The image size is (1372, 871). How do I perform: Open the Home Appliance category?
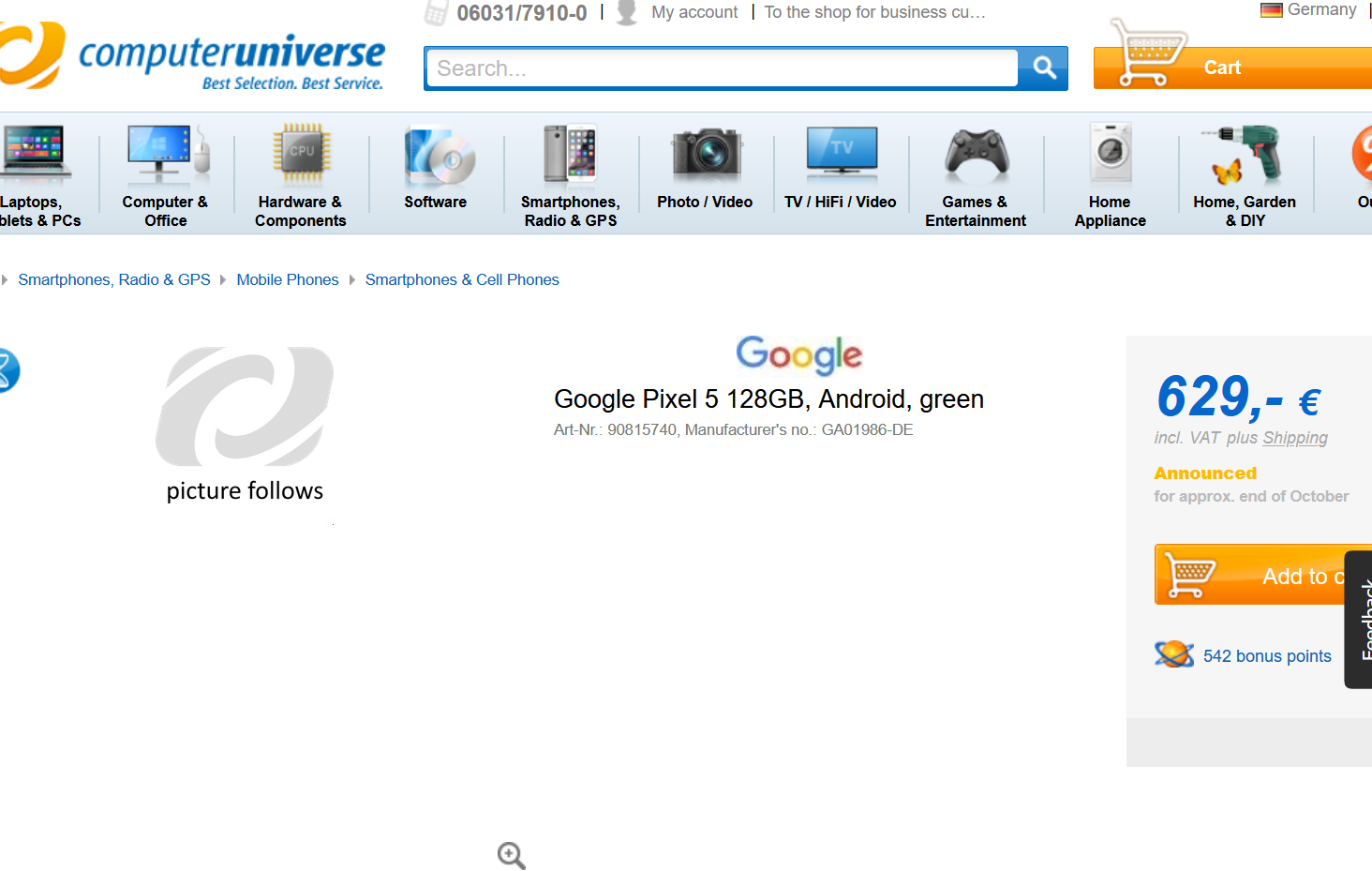click(x=1111, y=211)
